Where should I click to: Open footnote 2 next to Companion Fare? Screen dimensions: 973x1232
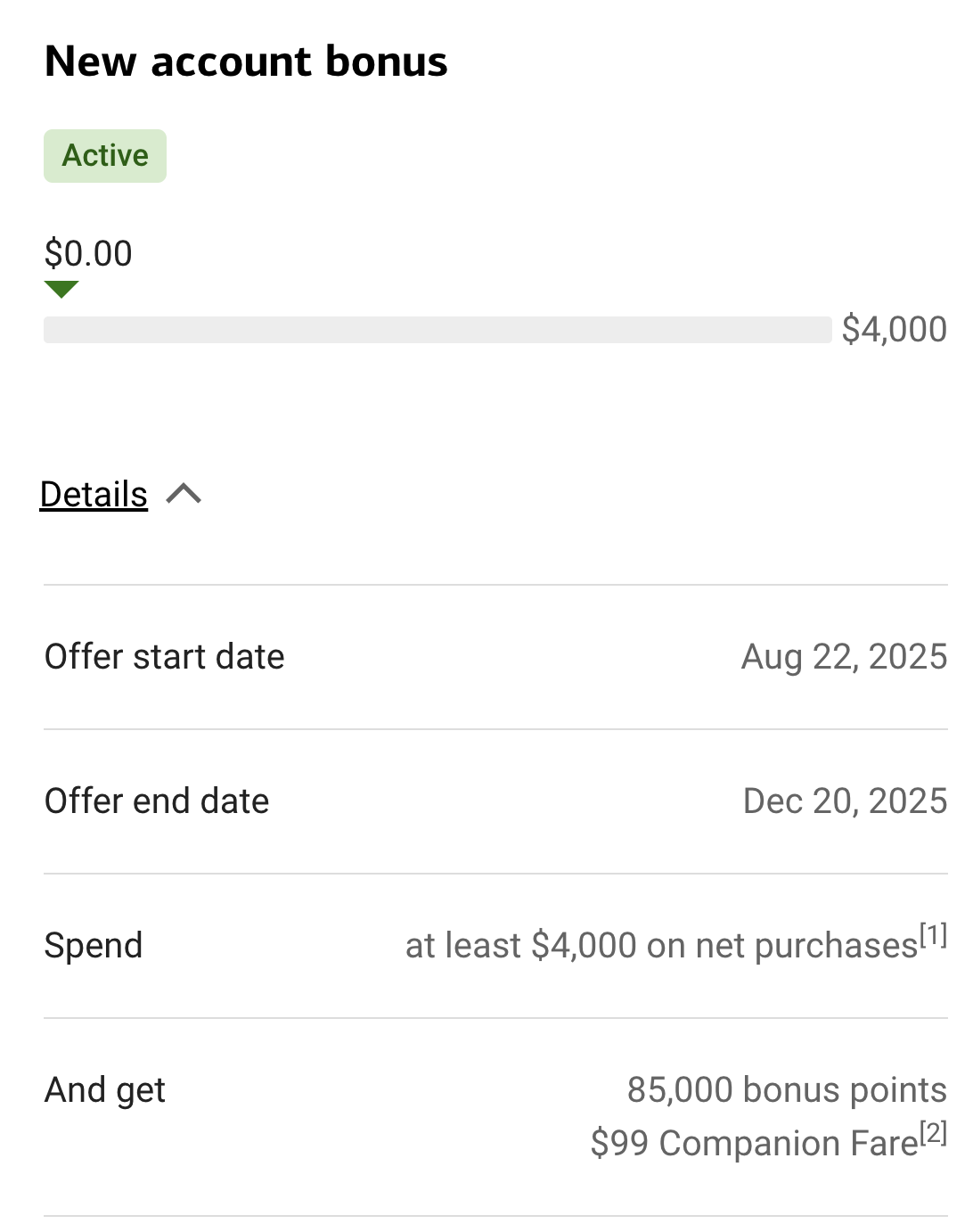pyautogui.click(x=934, y=1133)
